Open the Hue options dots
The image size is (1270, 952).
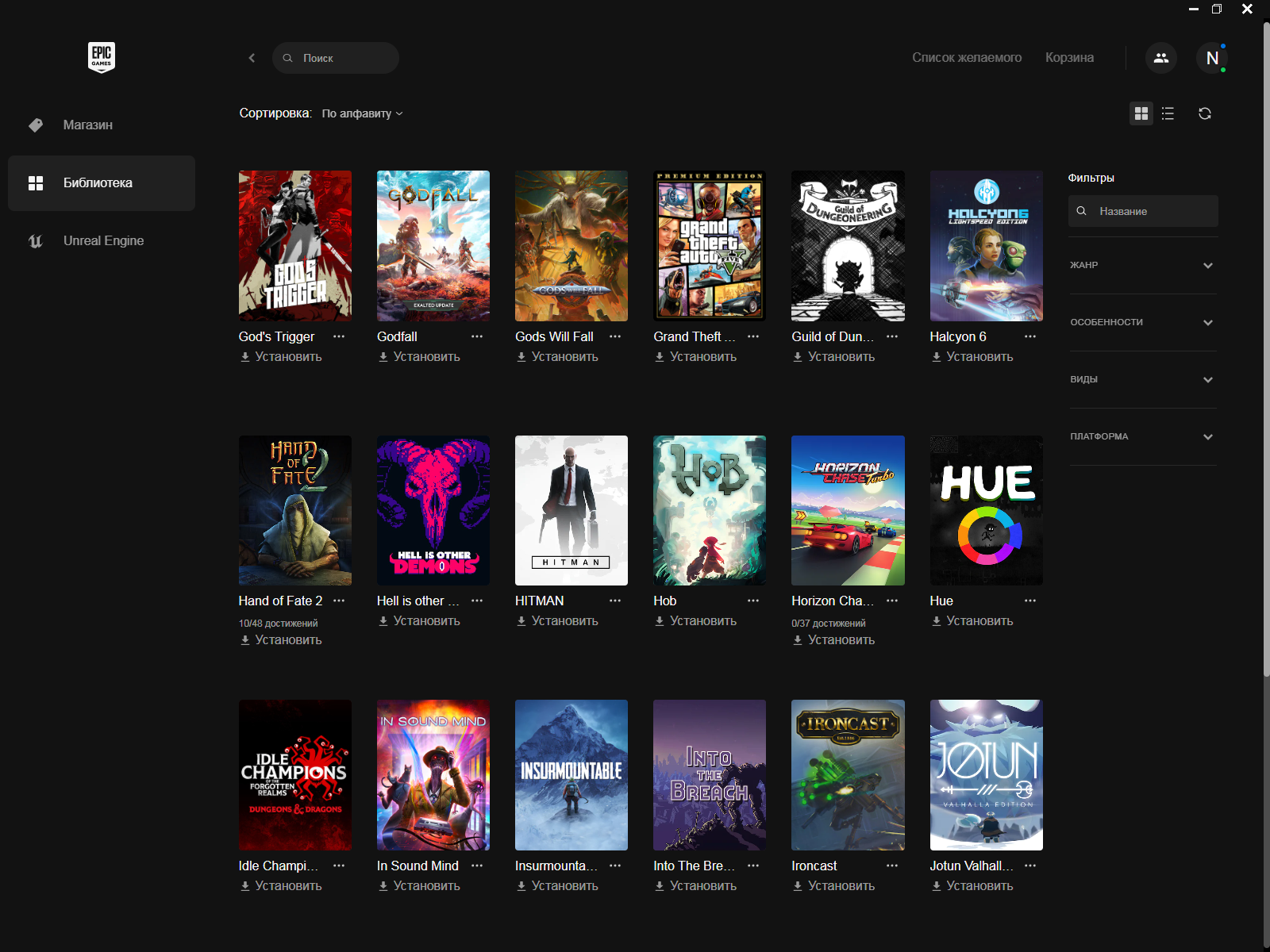click(x=1030, y=601)
